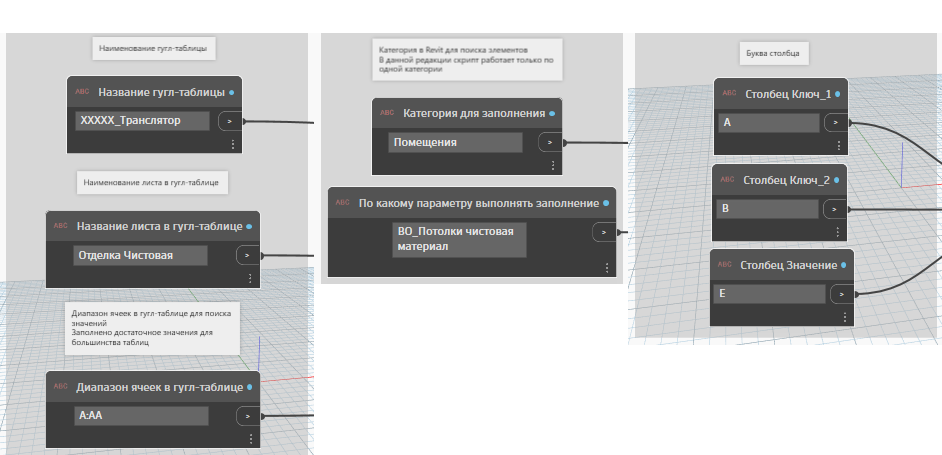Click the Помещения text field
Screen dimensions: 942x455
point(455,142)
